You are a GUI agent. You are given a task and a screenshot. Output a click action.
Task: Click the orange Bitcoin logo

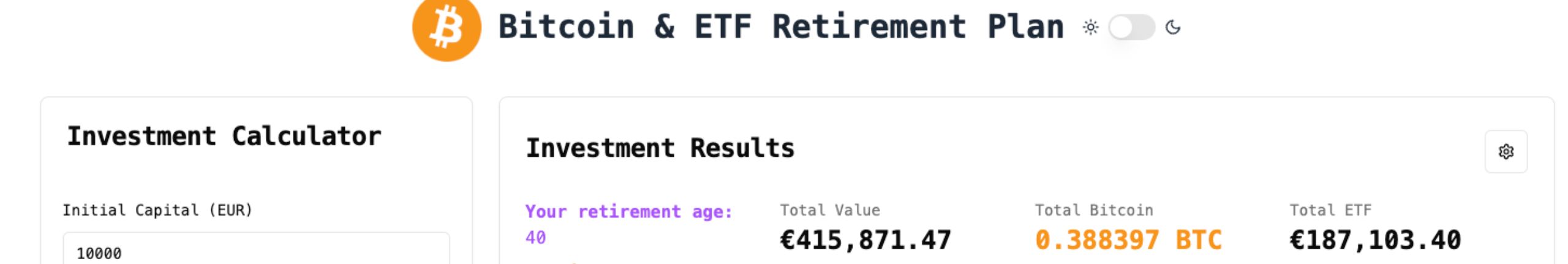tap(447, 28)
